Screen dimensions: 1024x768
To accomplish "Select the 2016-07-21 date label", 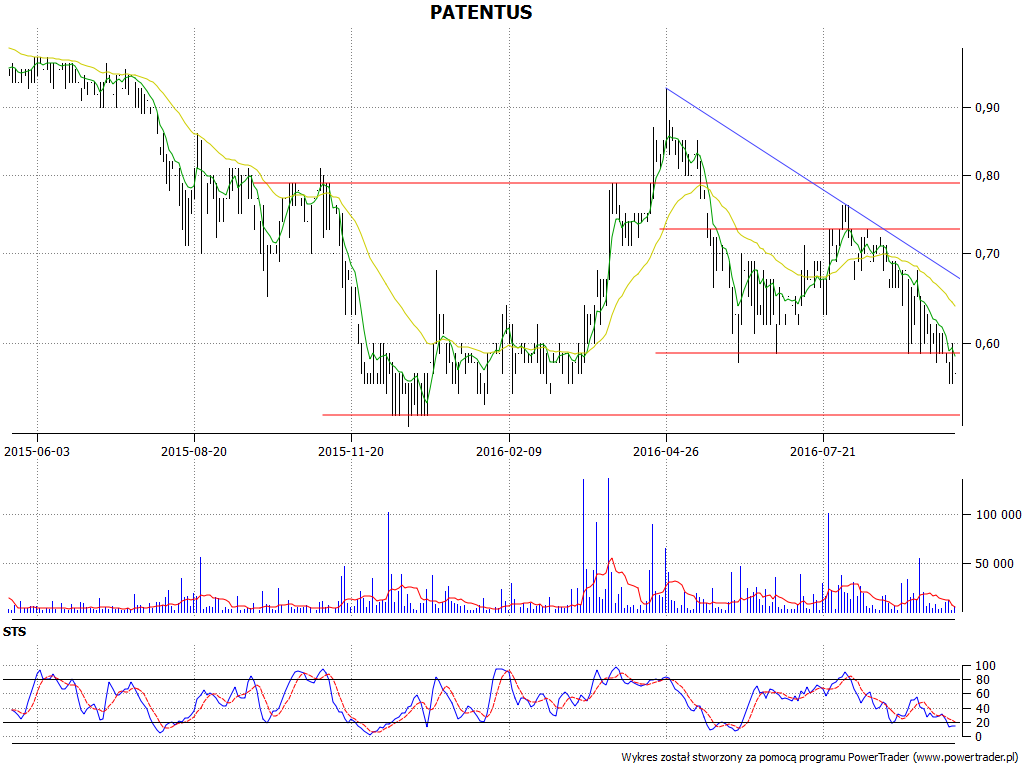I will (x=823, y=451).
